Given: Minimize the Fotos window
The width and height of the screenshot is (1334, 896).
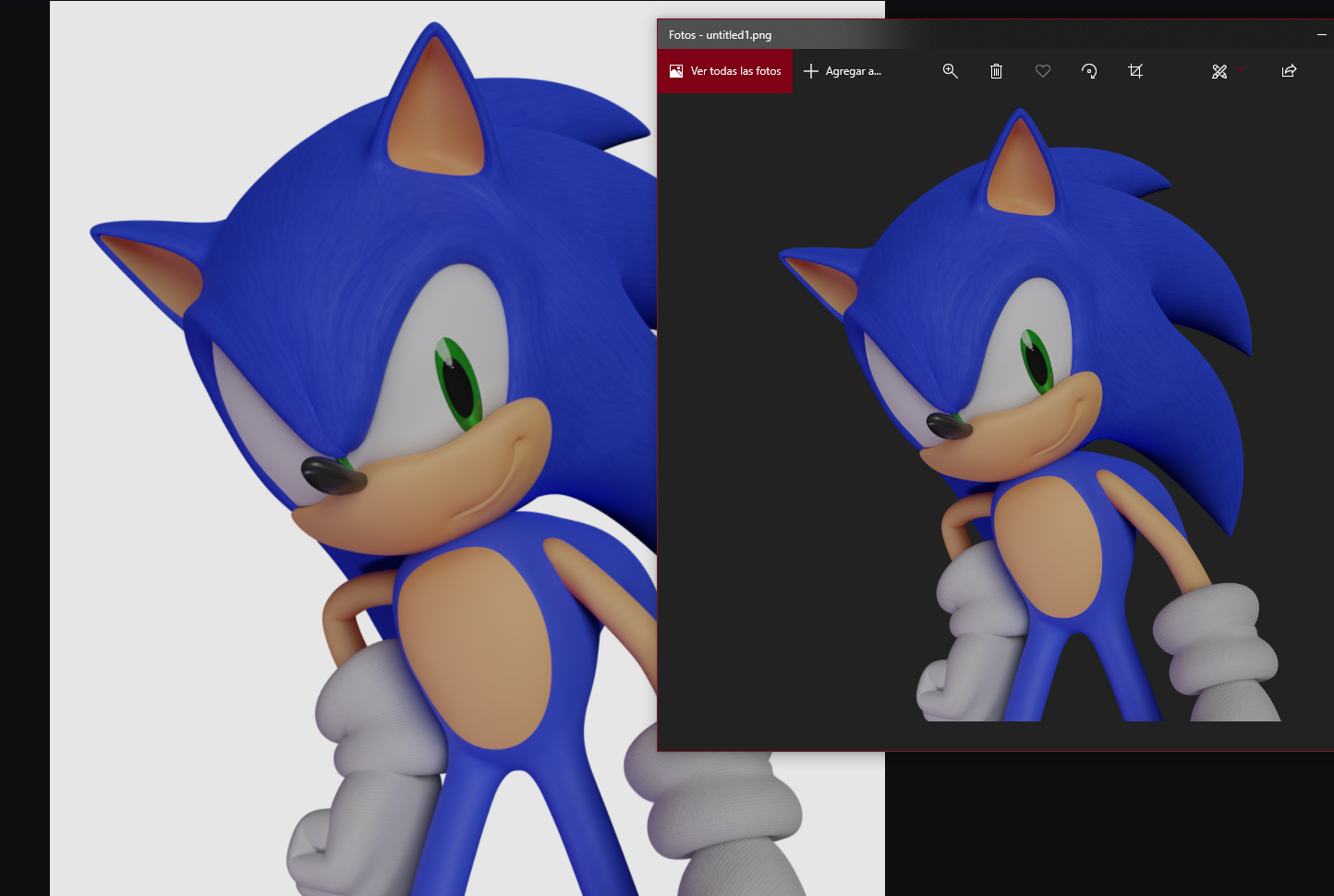Looking at the screenshot, I should (1321, 34).
